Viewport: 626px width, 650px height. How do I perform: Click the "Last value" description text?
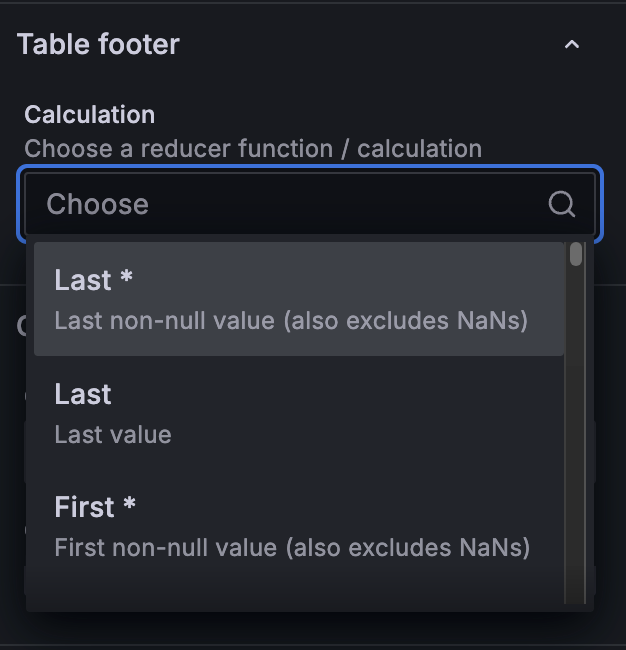pos(113,435)
